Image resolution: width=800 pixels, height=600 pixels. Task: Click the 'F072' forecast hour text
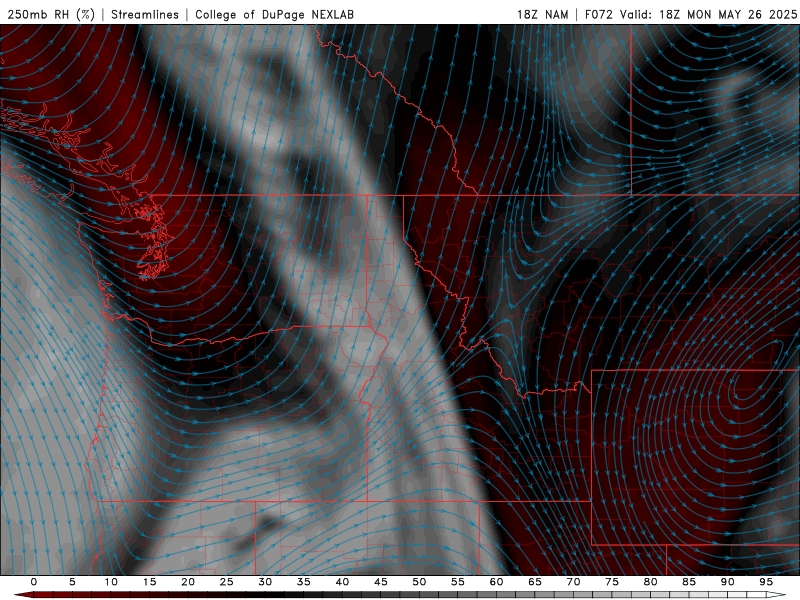pyautogui.click(x=598, y=14)
